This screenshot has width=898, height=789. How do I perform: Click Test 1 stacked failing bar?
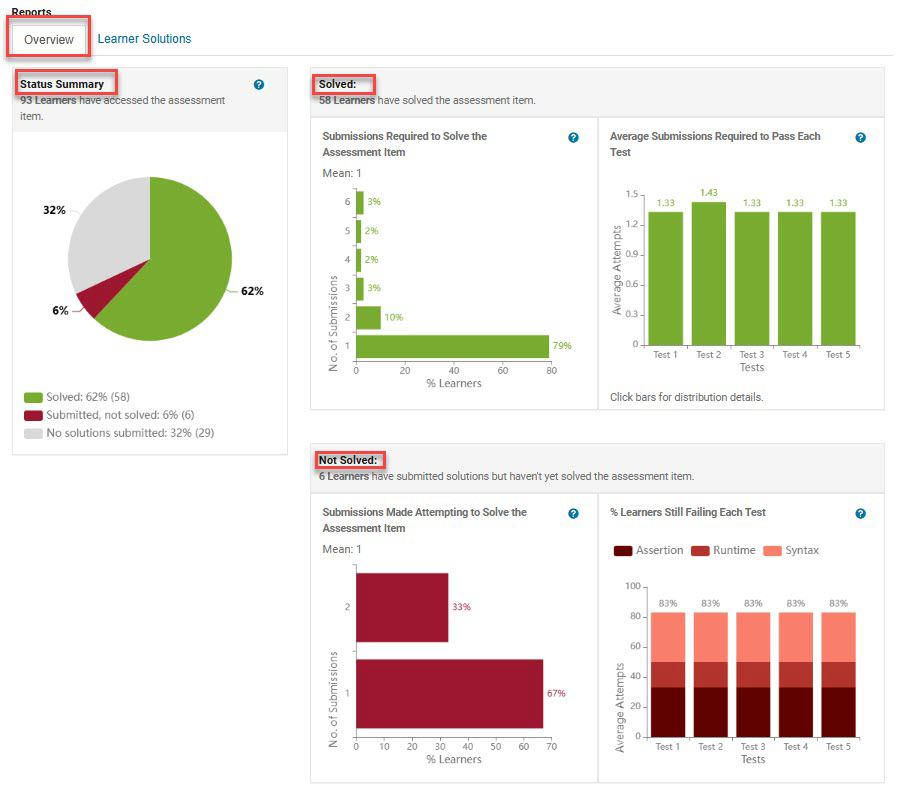pos(668,674)
